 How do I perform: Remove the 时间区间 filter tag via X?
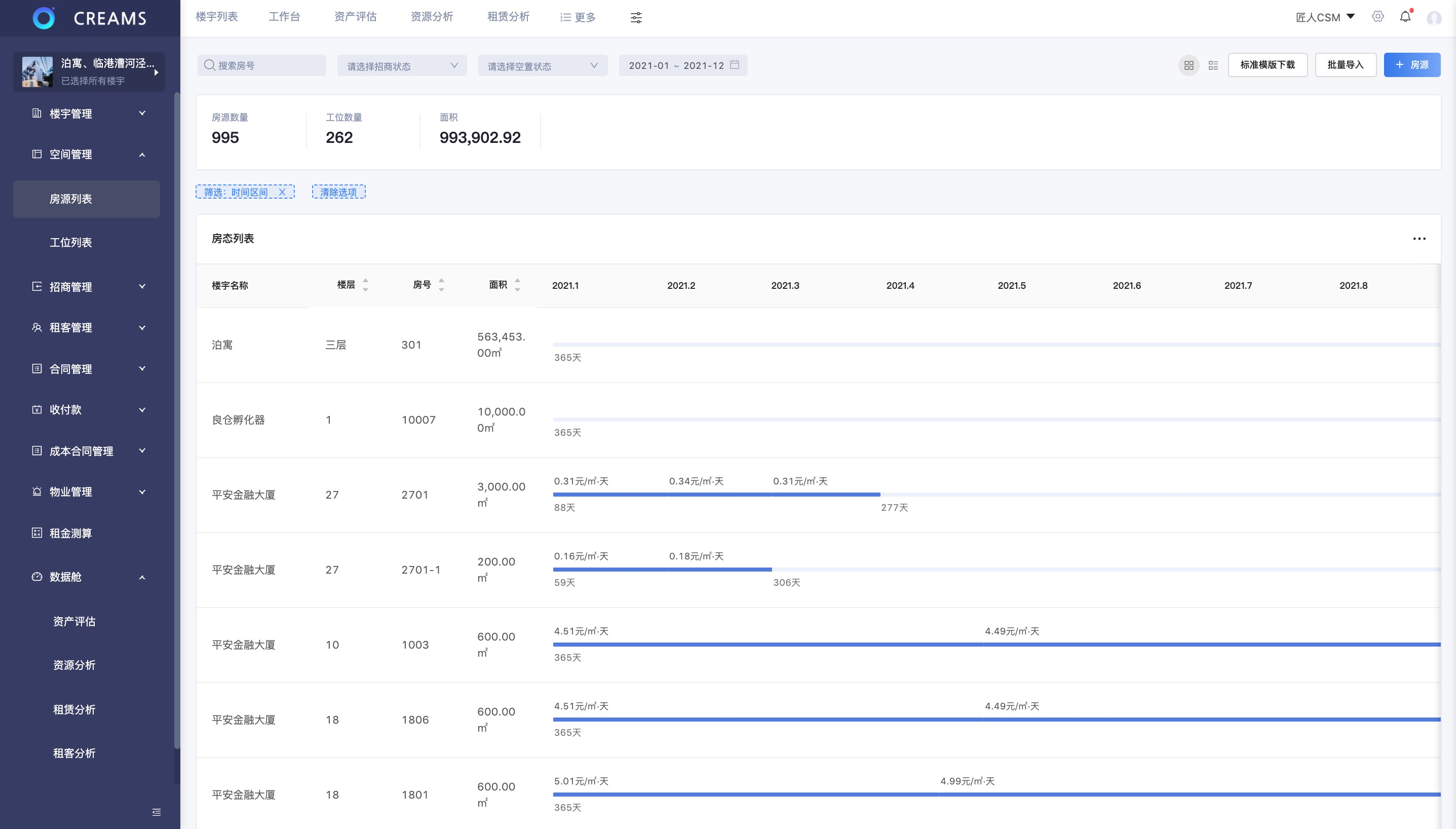point(282,193)
